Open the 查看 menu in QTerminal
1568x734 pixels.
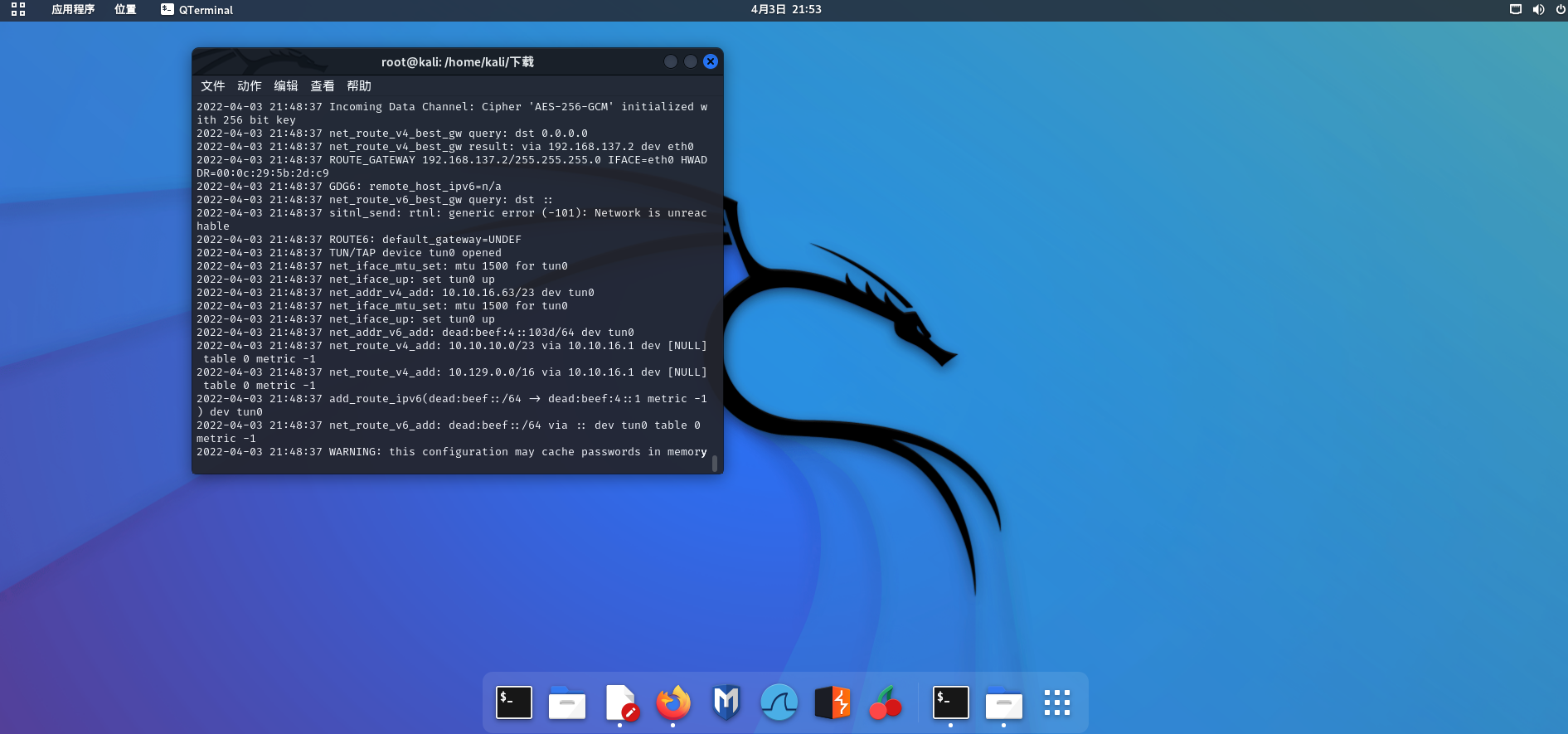323,86
